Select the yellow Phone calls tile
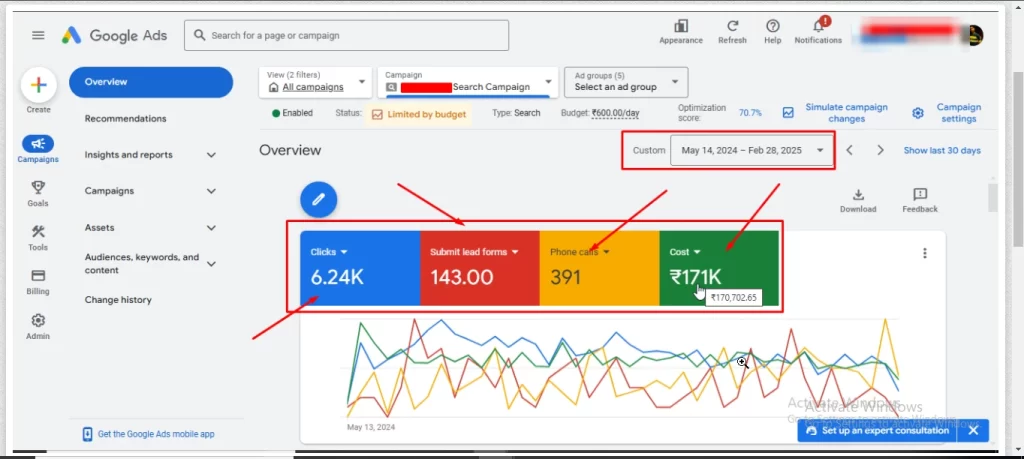The height and width of the screenshot is (459, 1024). click(600, 268)
